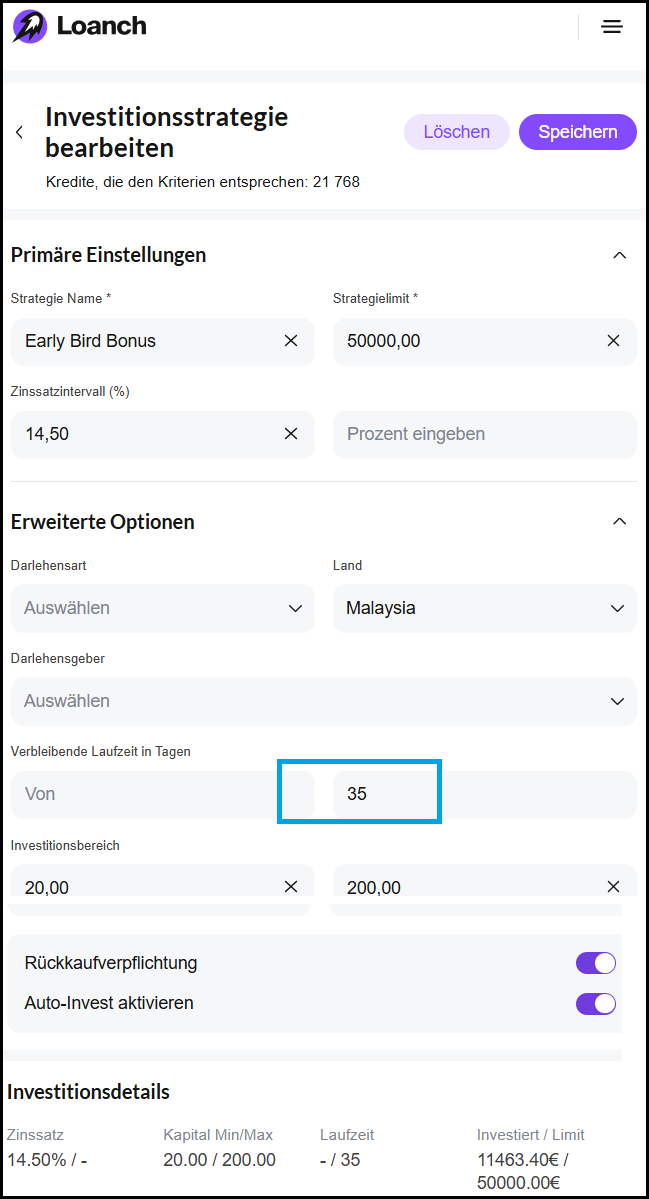Clear the 200,00 maximum investment value
This screenshot has height=1199, width=649.
click(x=614, y=887)
